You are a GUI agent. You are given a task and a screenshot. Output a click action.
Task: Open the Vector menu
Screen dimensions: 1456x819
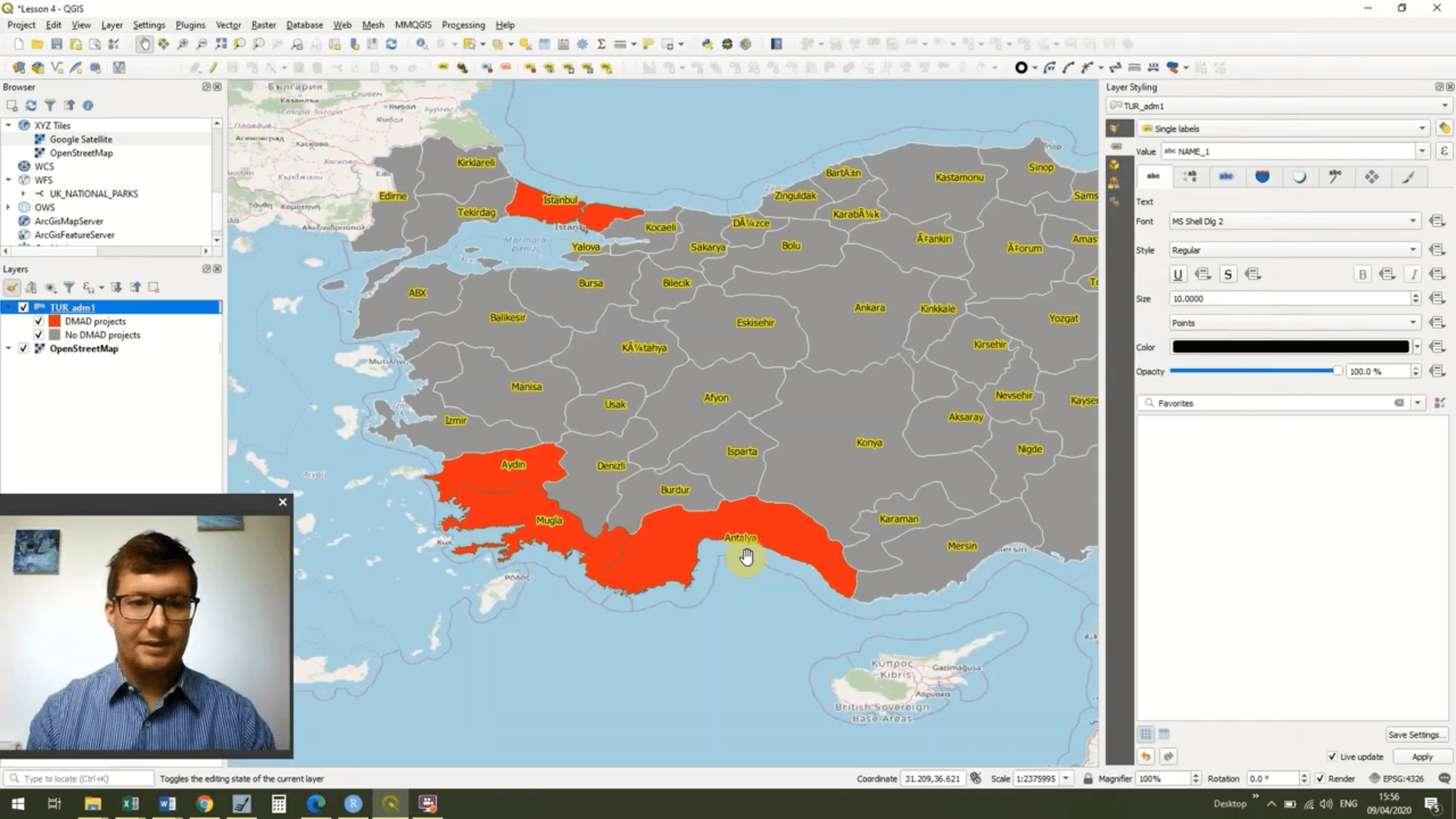pos(228,25)
